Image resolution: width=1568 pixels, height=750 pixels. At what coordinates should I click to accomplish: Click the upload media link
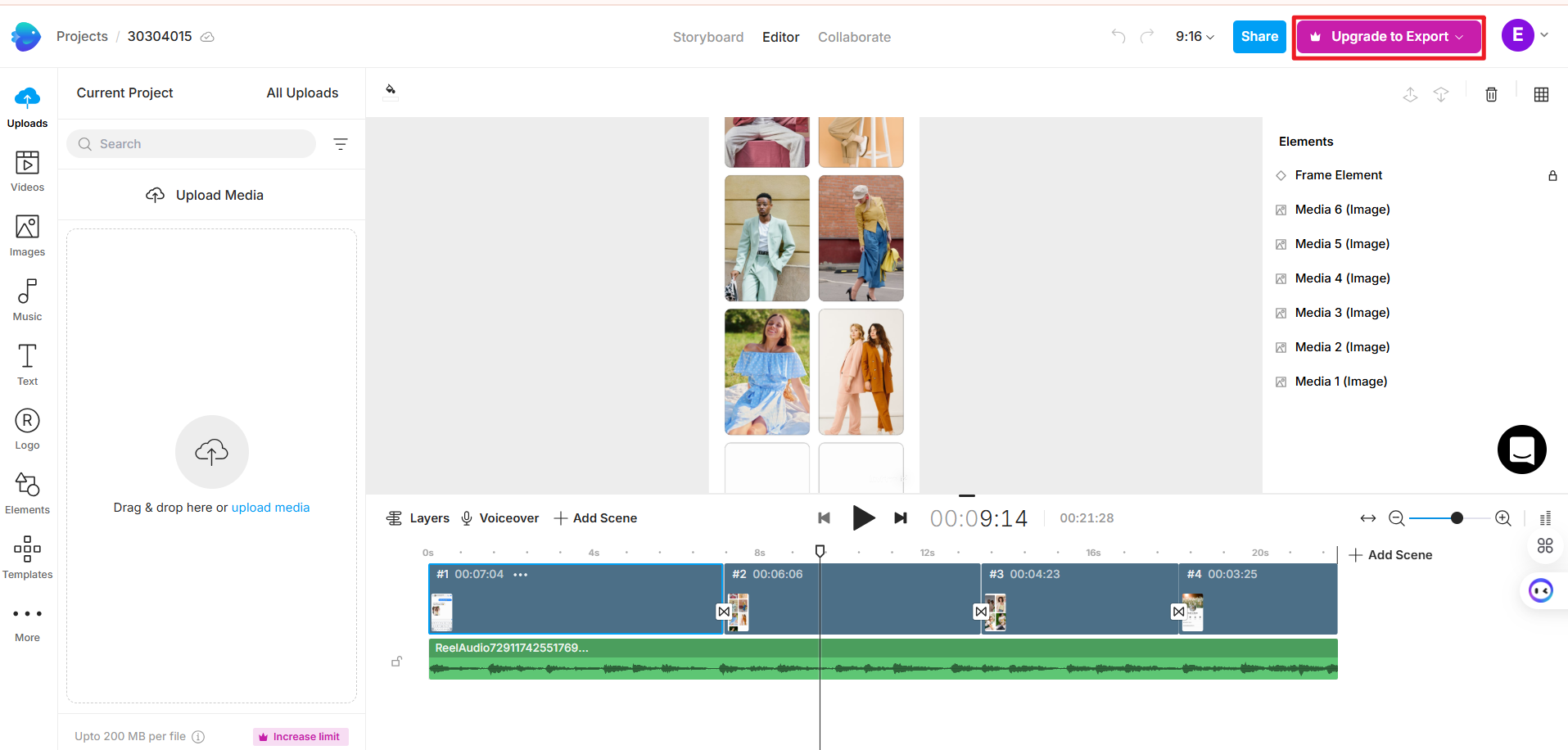click(x=270, y=507)
